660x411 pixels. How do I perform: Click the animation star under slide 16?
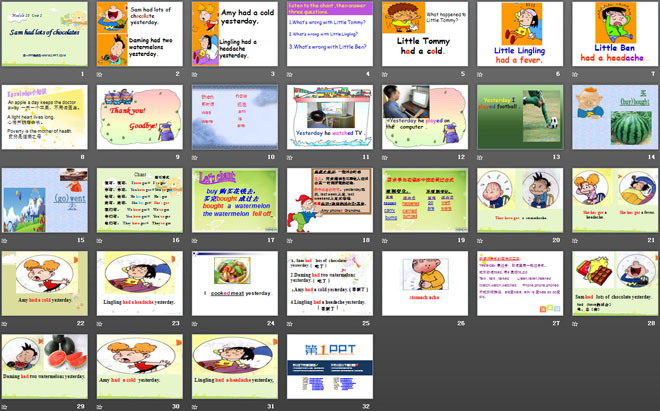coord(100,241)
